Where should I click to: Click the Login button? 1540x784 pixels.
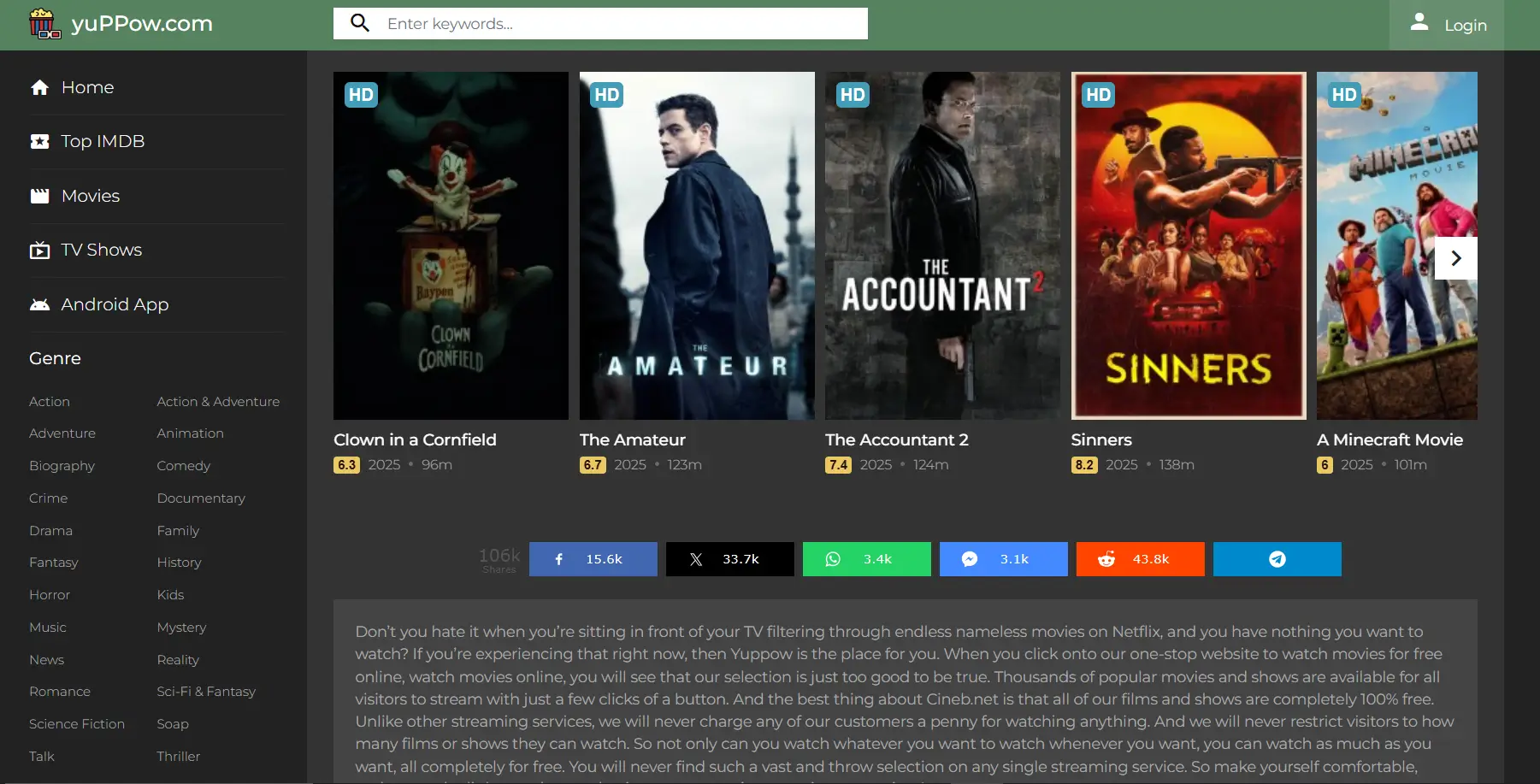pos(1447,25)
